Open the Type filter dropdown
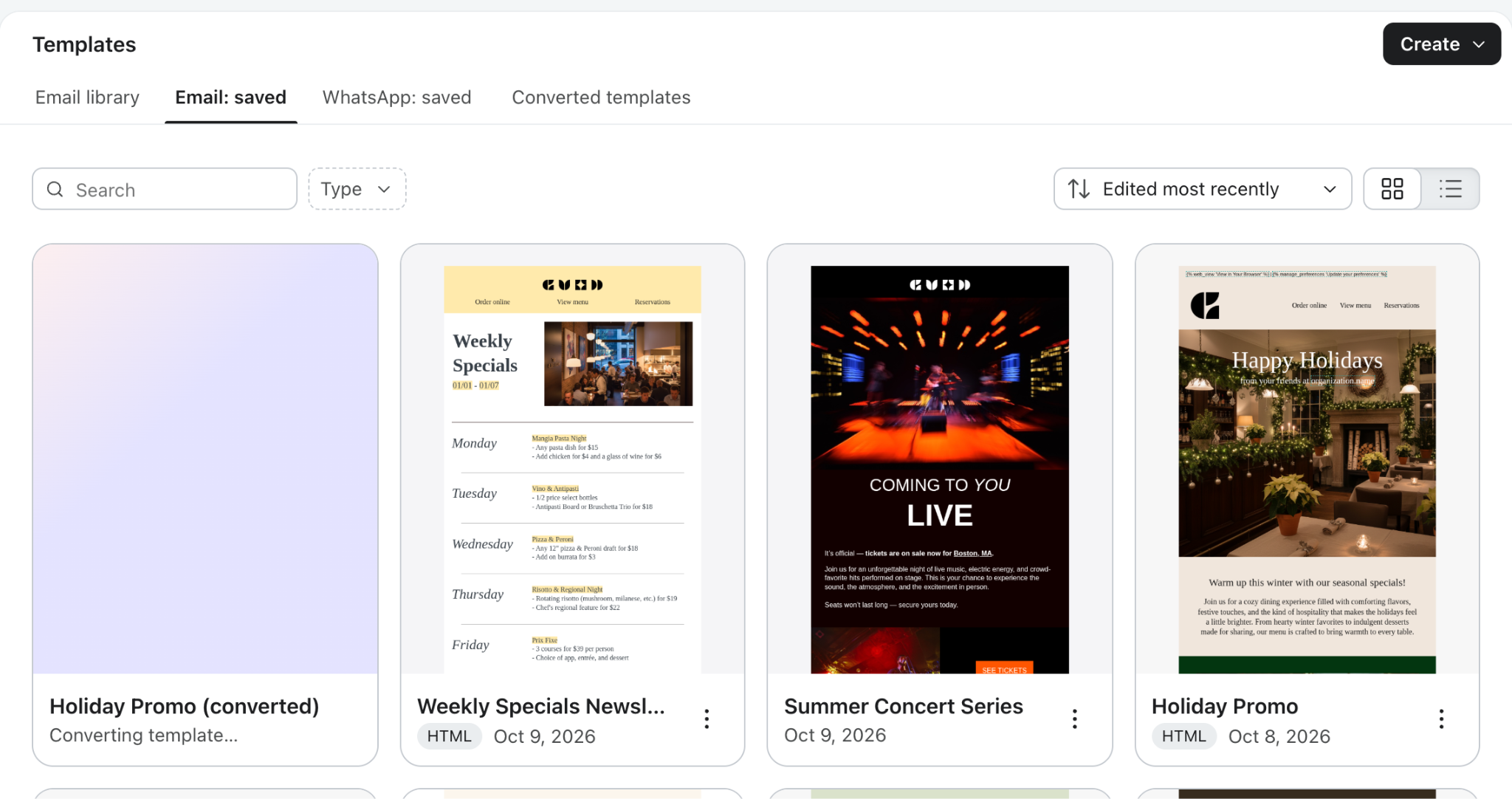Viewport: 1512px width, 799px height. tap(357, 189)
